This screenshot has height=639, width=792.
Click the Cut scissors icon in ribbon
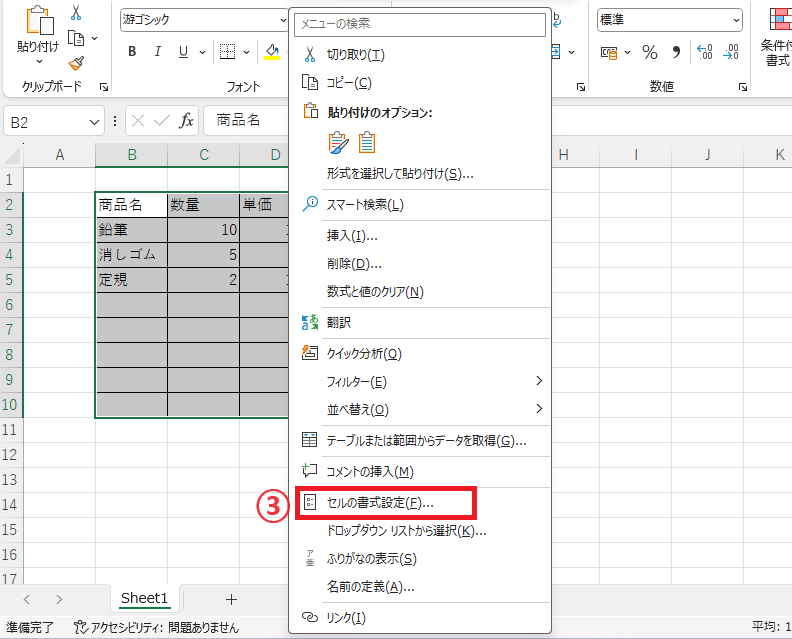(76, 13)
